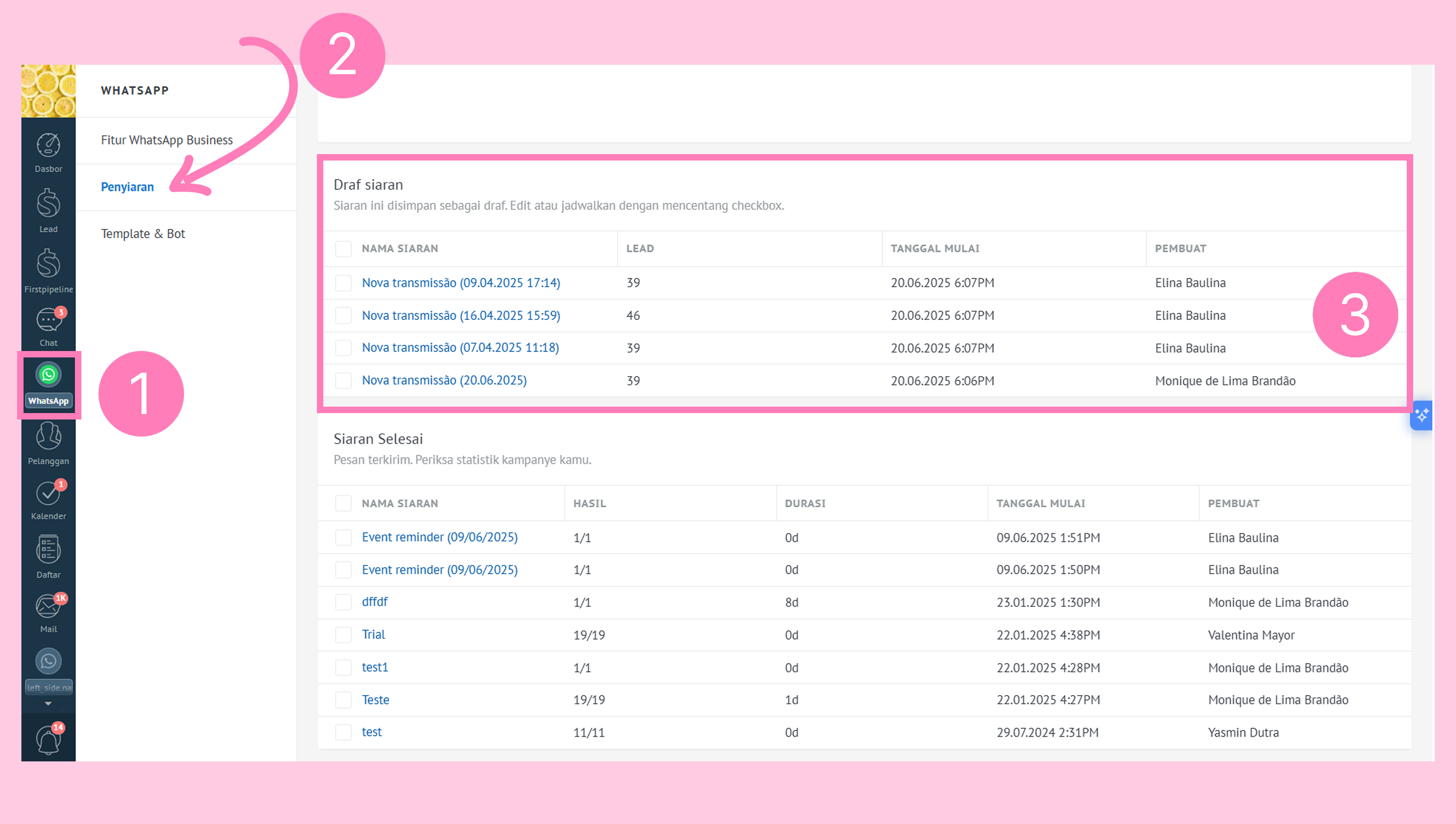1456x824 pixels.
Task: Open the Lead section icon
Action: point(48,210)
